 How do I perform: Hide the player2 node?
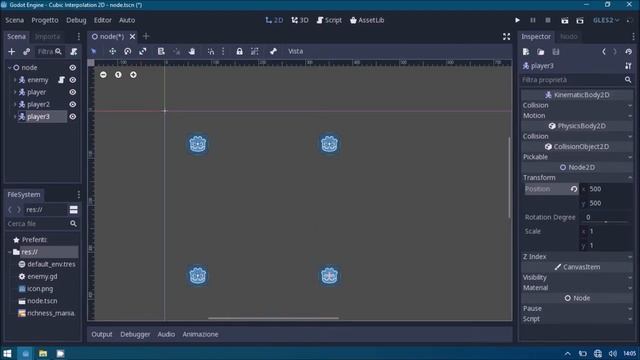coord(73,104)
